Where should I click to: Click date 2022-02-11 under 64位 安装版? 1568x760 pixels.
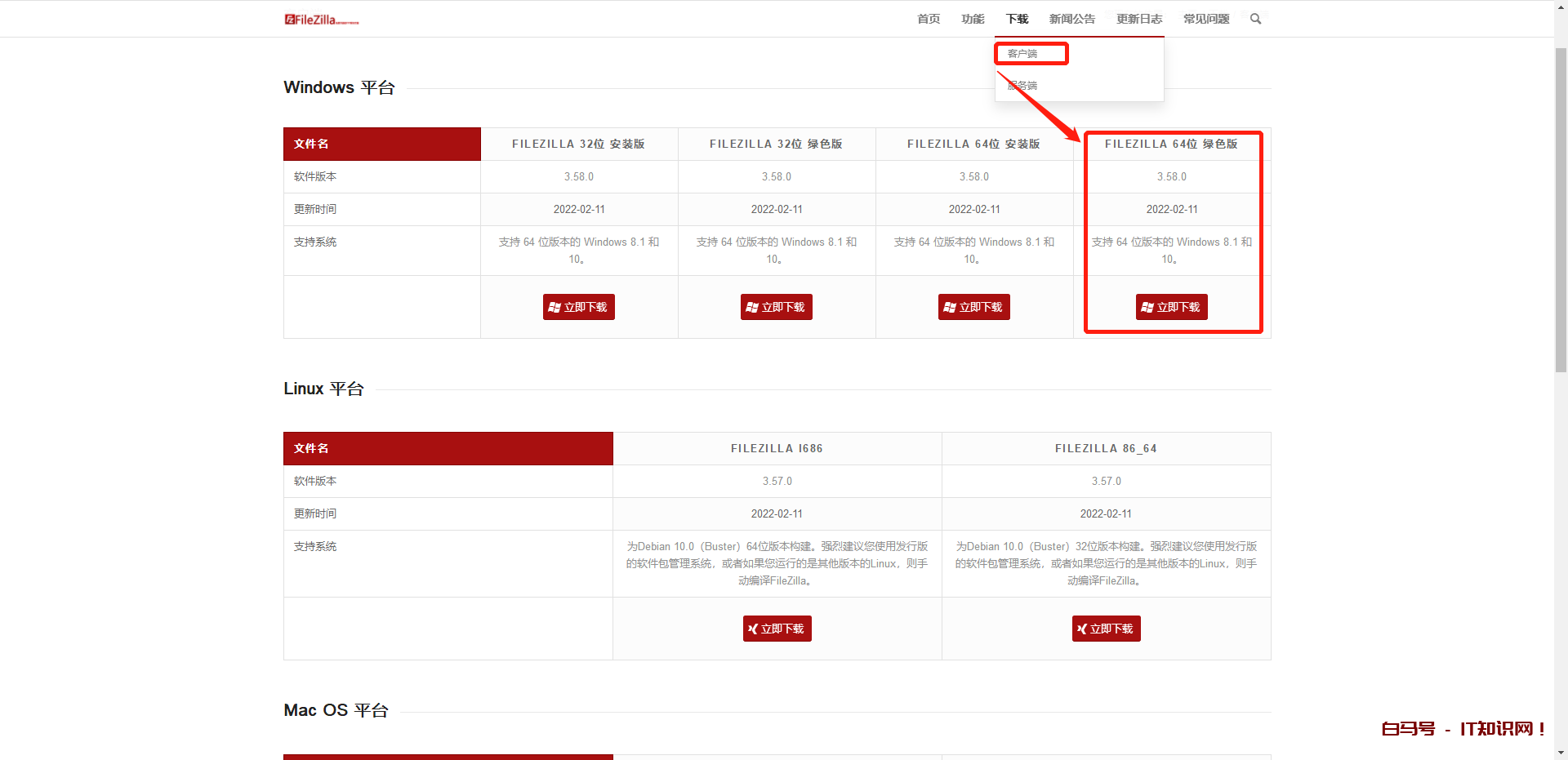tap(974, 209)
